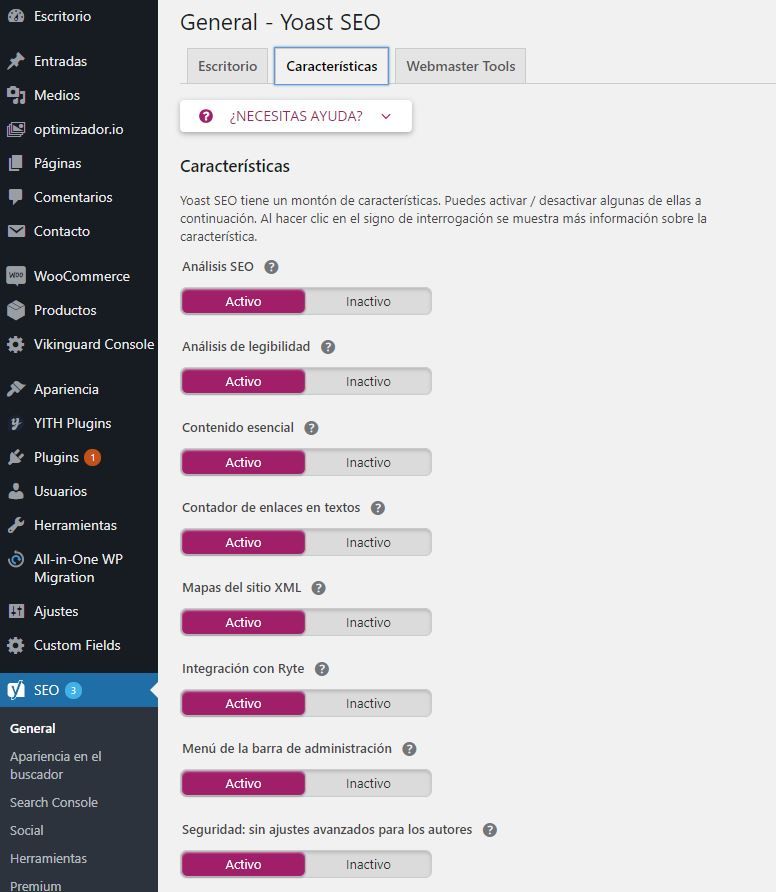Open help for Análisis de legibilidad
This screenshot has height=892, width=776.
(x=328, y=347)
